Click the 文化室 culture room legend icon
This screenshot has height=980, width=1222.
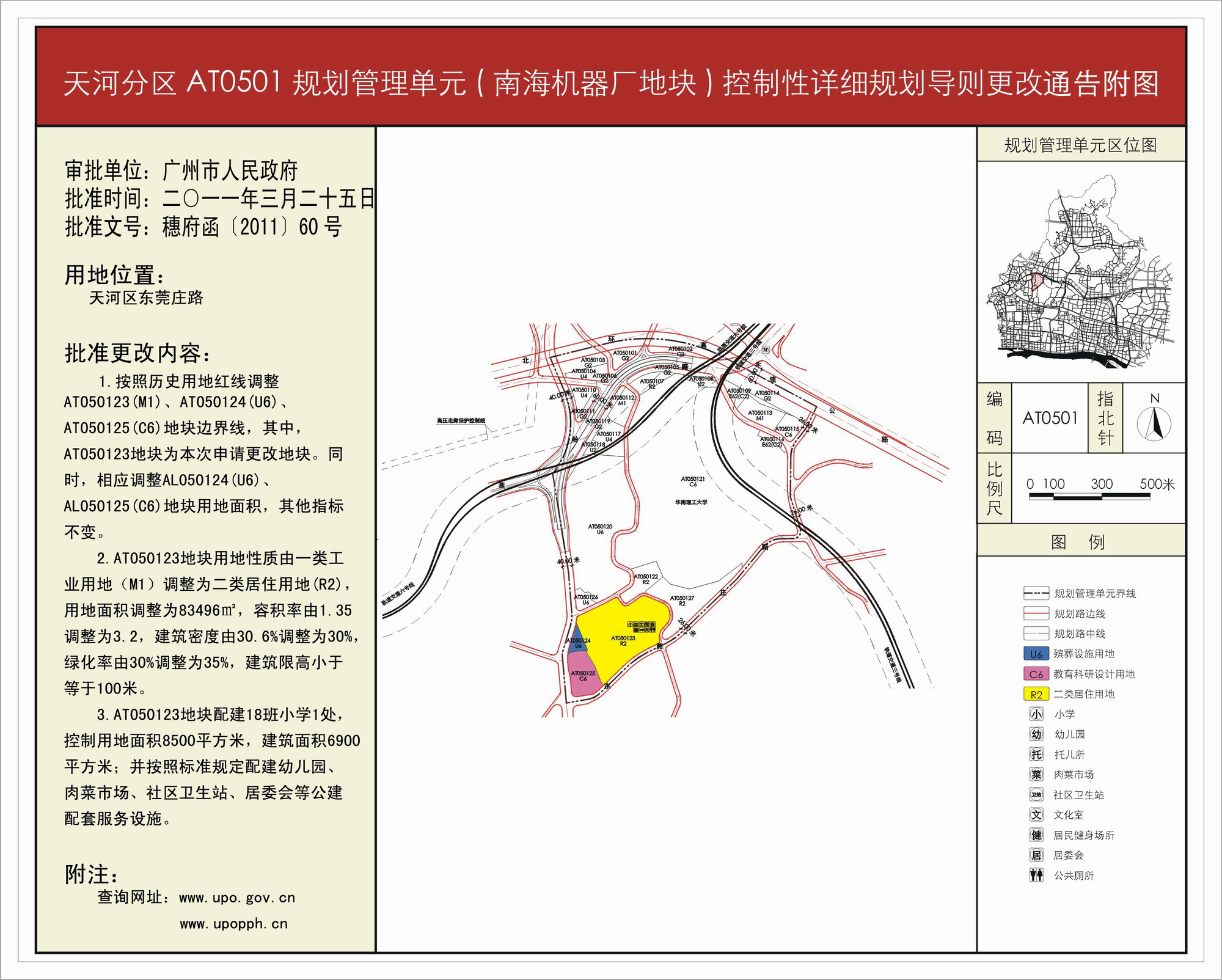point(1036,814)
